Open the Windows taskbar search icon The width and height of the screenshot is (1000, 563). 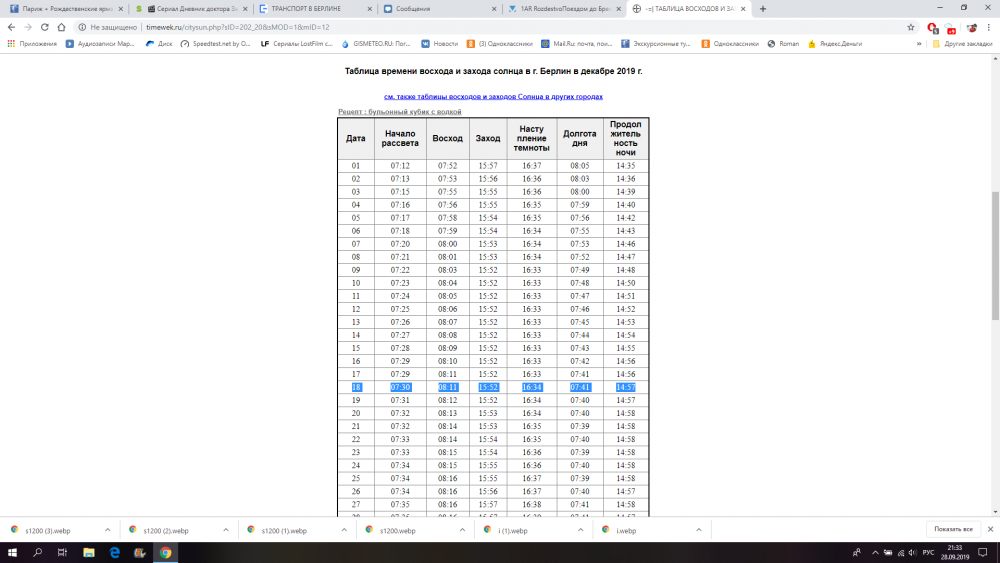click(x=38, y=552)
